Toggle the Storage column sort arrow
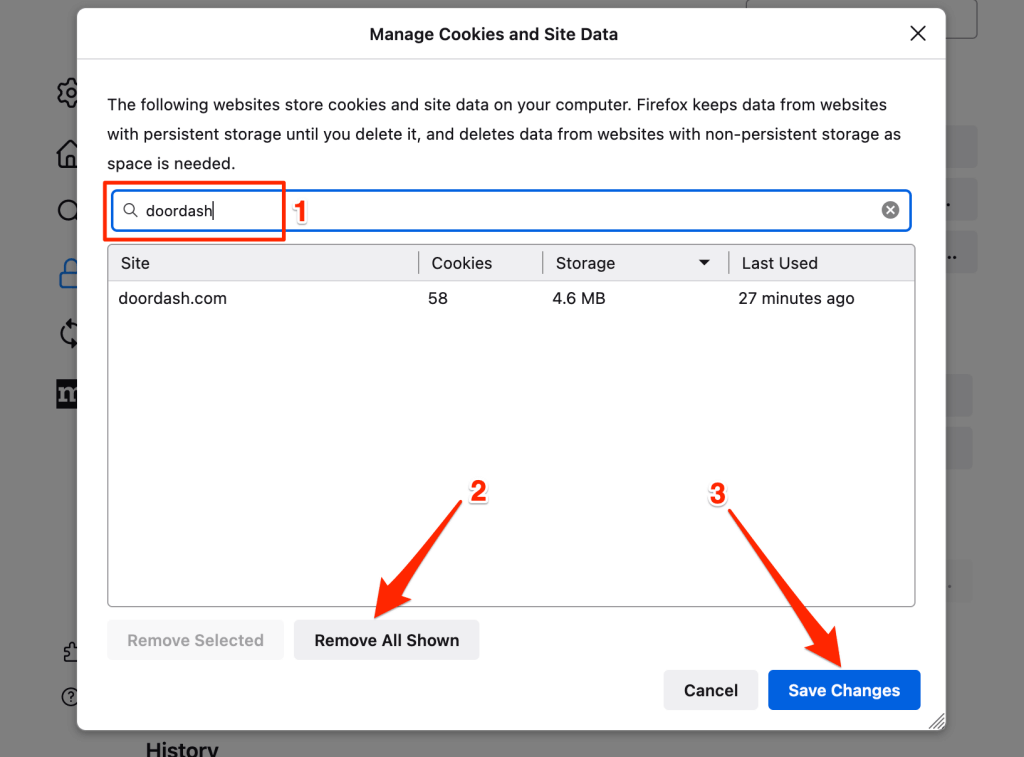Screen dimensions: 1024x757 tap(704, 263)
